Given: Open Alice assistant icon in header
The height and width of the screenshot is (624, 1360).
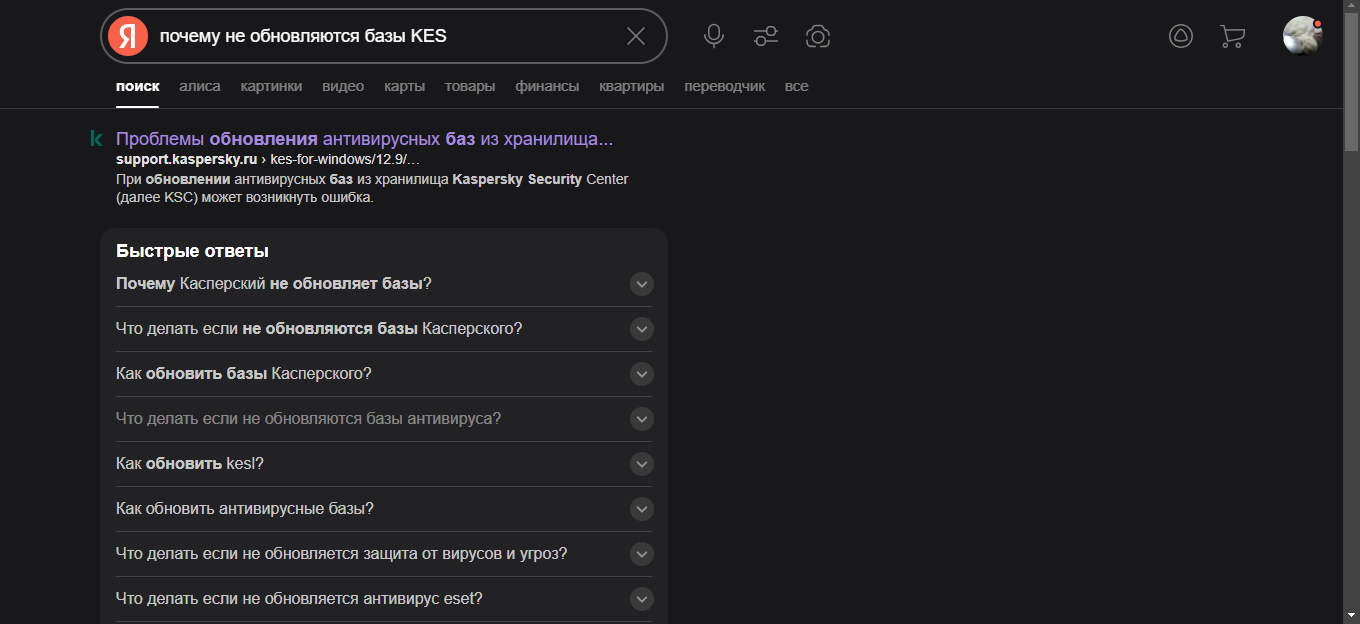Looking at the screenshot, I should click(x=1181, y=36).
